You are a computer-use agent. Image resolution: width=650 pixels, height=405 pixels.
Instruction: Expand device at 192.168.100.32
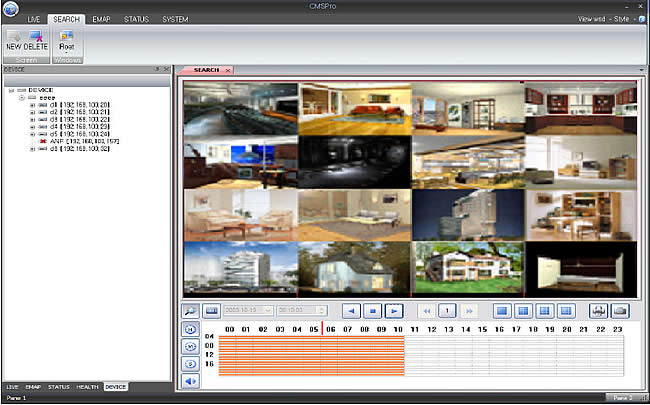[x=32, y=149]
